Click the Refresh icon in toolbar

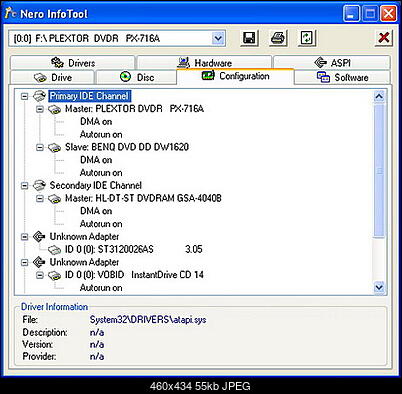pos(307,38)
